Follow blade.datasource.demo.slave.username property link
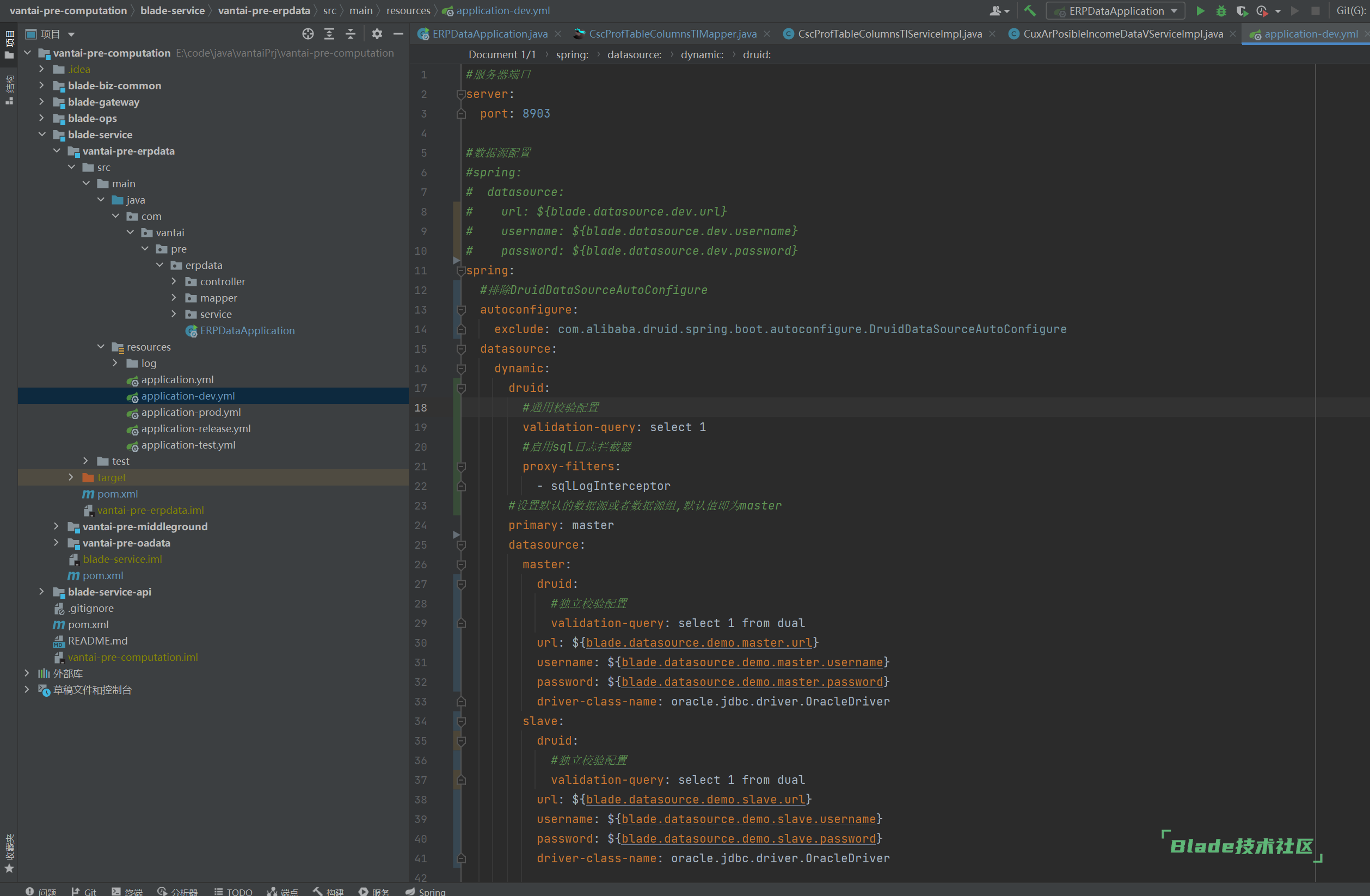This screenshot has width=1370, height=896. click(748, 818)
